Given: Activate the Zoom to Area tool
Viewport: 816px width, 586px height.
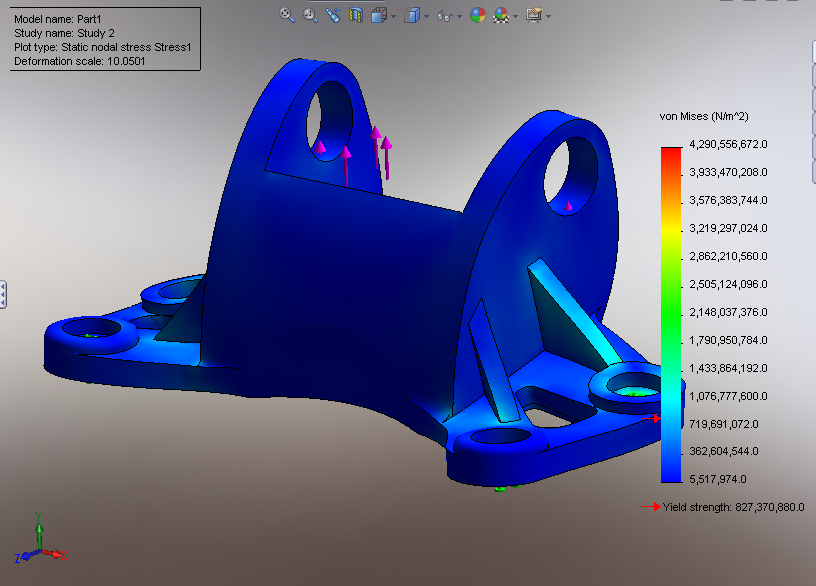Looking at the screenshot, I should 309,14.
